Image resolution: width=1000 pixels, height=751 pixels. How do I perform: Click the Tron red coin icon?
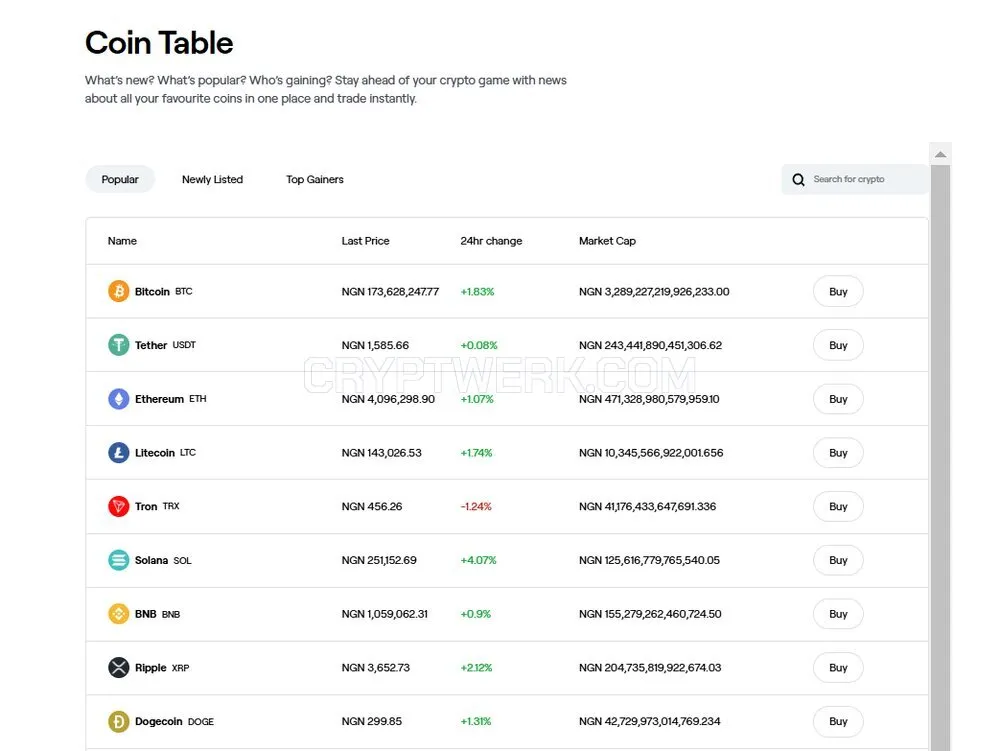[119, 506]
